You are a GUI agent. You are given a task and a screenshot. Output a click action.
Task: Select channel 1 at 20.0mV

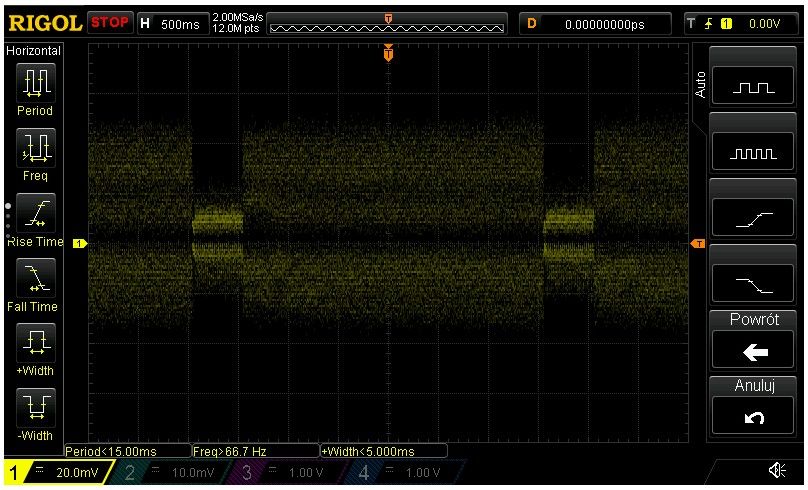(x=59, y=472)
